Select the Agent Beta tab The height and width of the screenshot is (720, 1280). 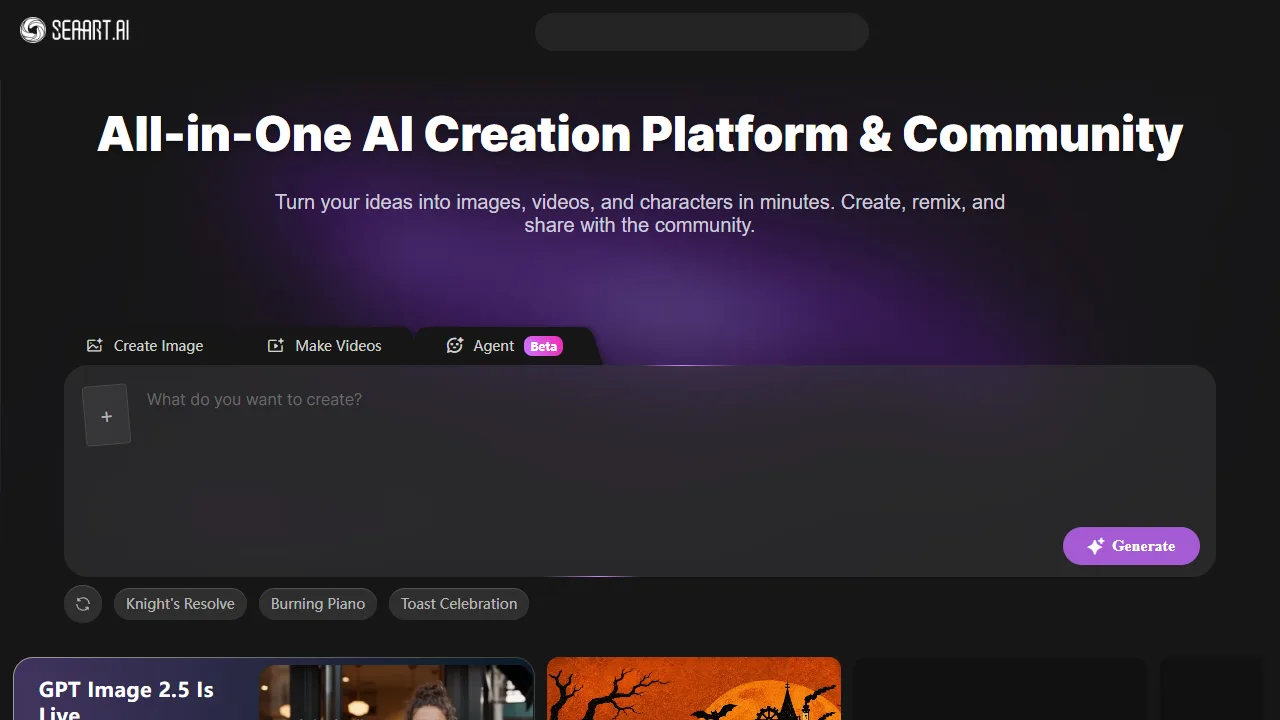[505, 346]
